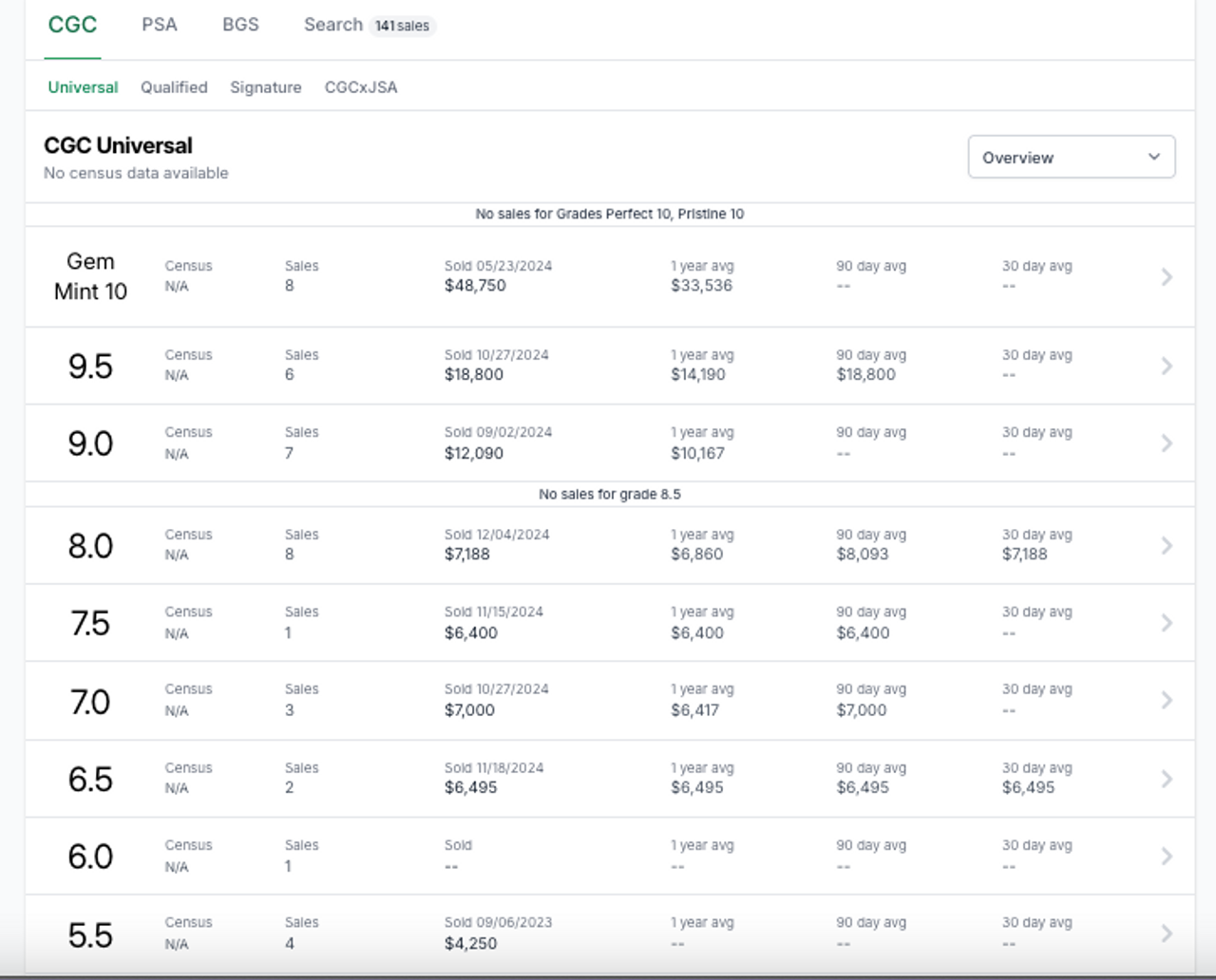Select the Universal sub-tab
This screenshot has width=1216, height=980.
click(83, 87)
